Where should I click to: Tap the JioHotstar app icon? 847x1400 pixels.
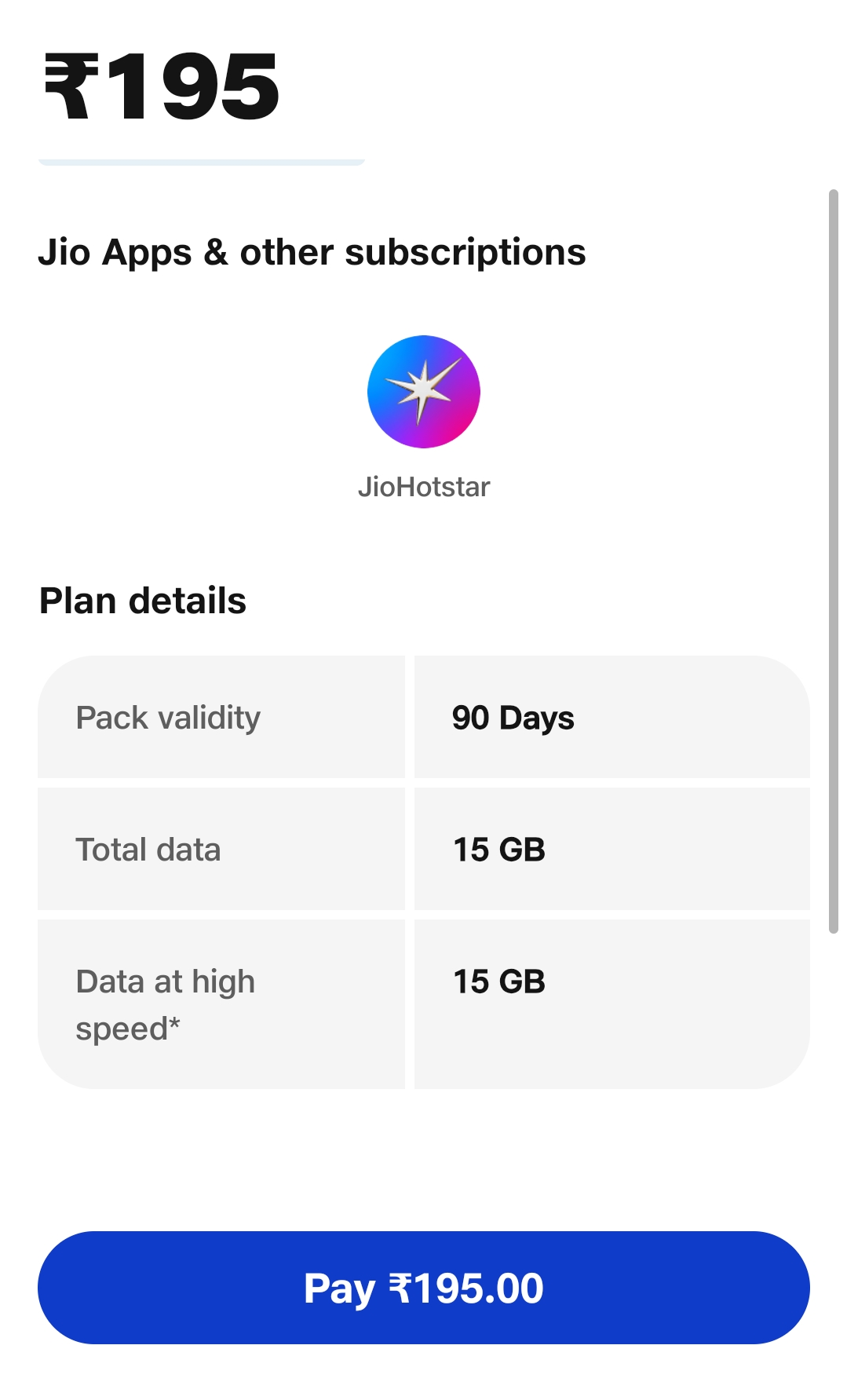[x=423, y=391]
